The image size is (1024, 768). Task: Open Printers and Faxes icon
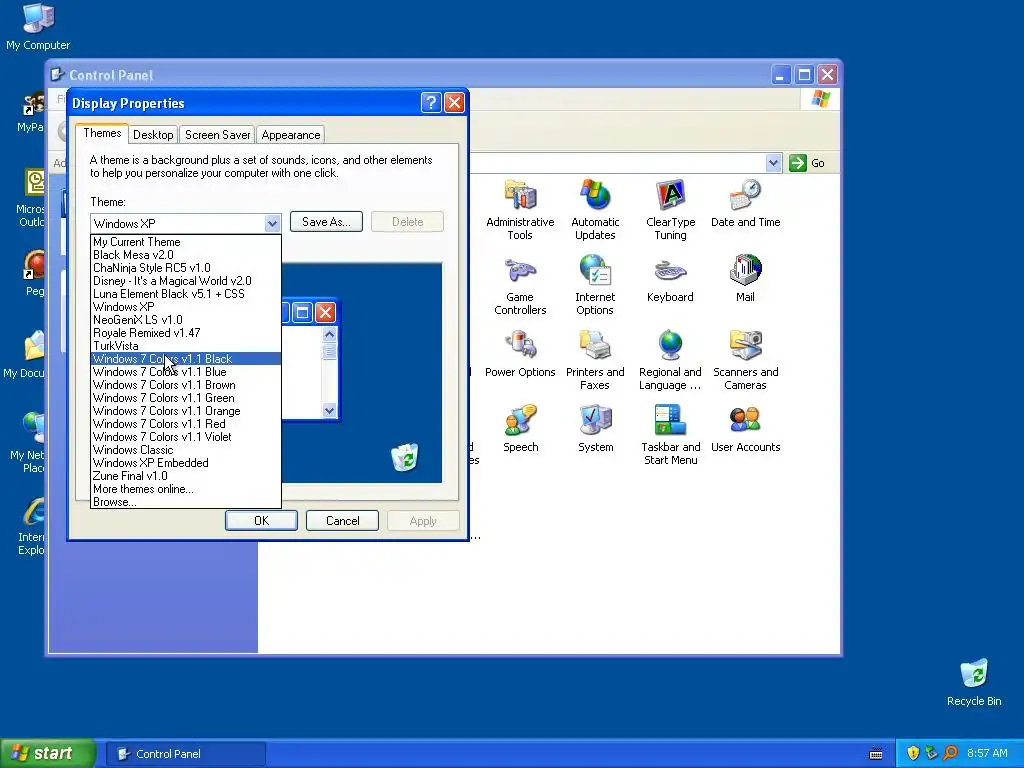[x=595, y=360]
